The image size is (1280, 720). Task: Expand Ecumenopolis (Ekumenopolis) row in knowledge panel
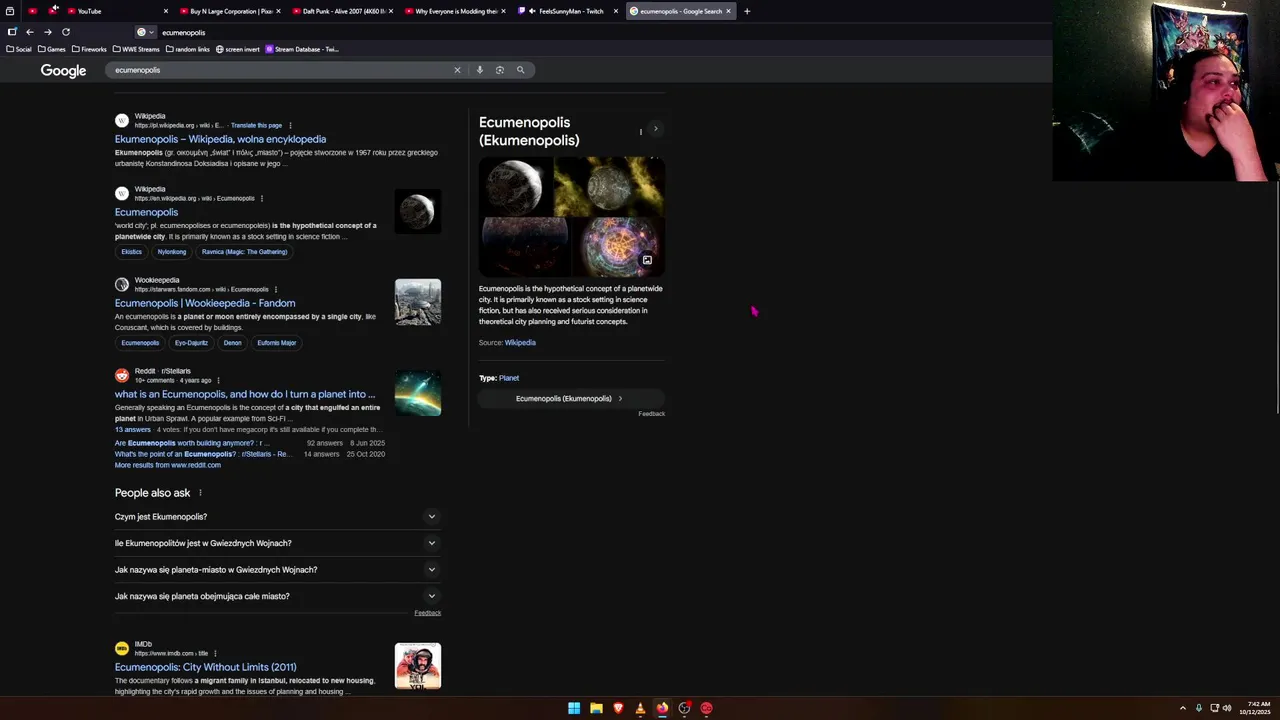pos(571,398)
